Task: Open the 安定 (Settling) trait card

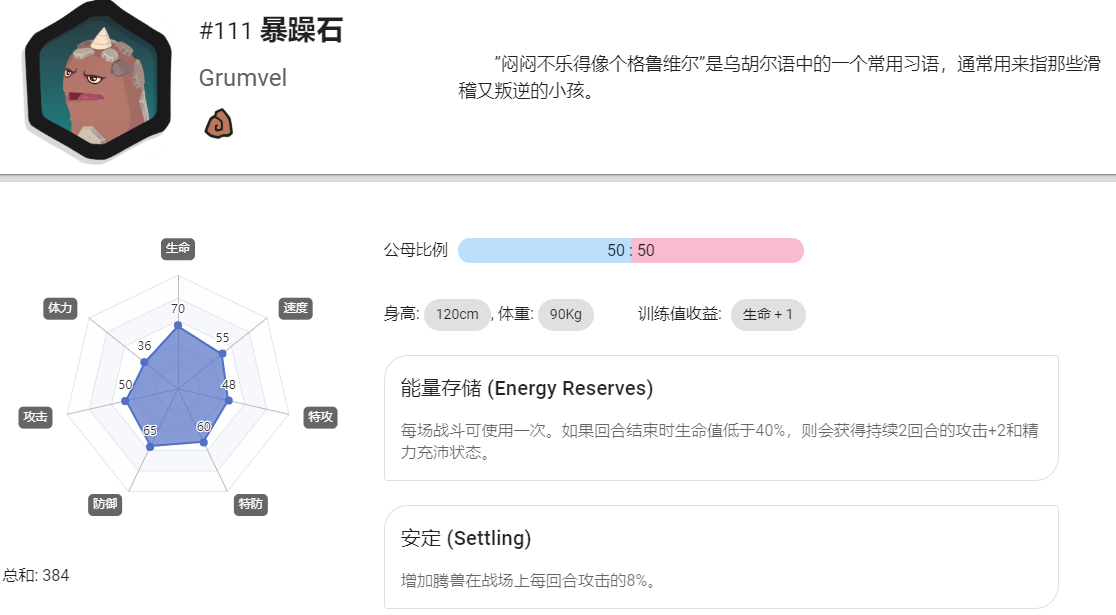Action: click(x=721, y=557)
